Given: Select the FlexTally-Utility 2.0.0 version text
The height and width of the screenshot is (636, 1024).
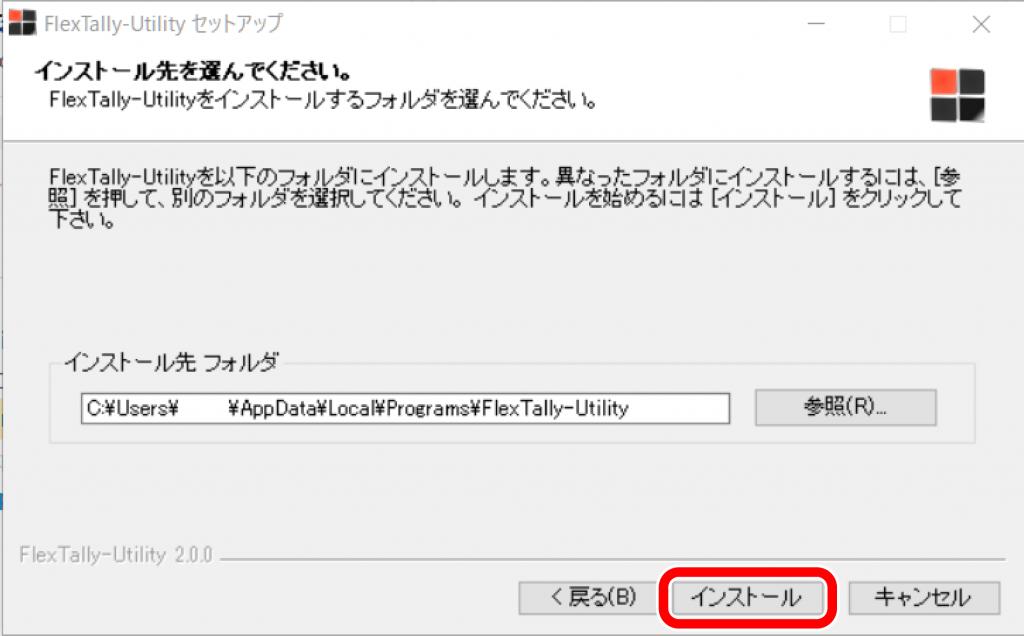Looking at the screenshot, I should tap(116, 555).
